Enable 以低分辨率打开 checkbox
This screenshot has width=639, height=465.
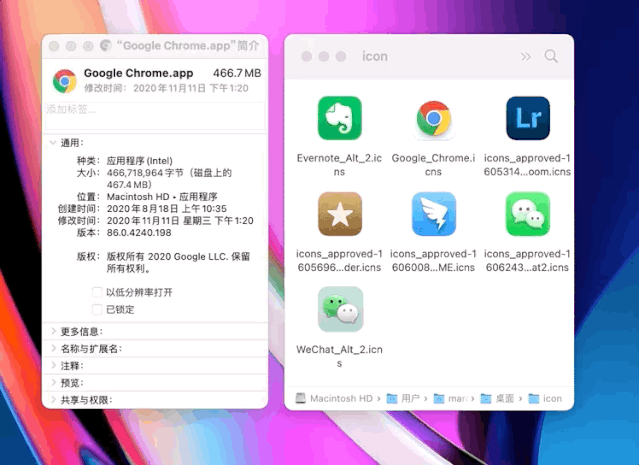pos(97,292)
